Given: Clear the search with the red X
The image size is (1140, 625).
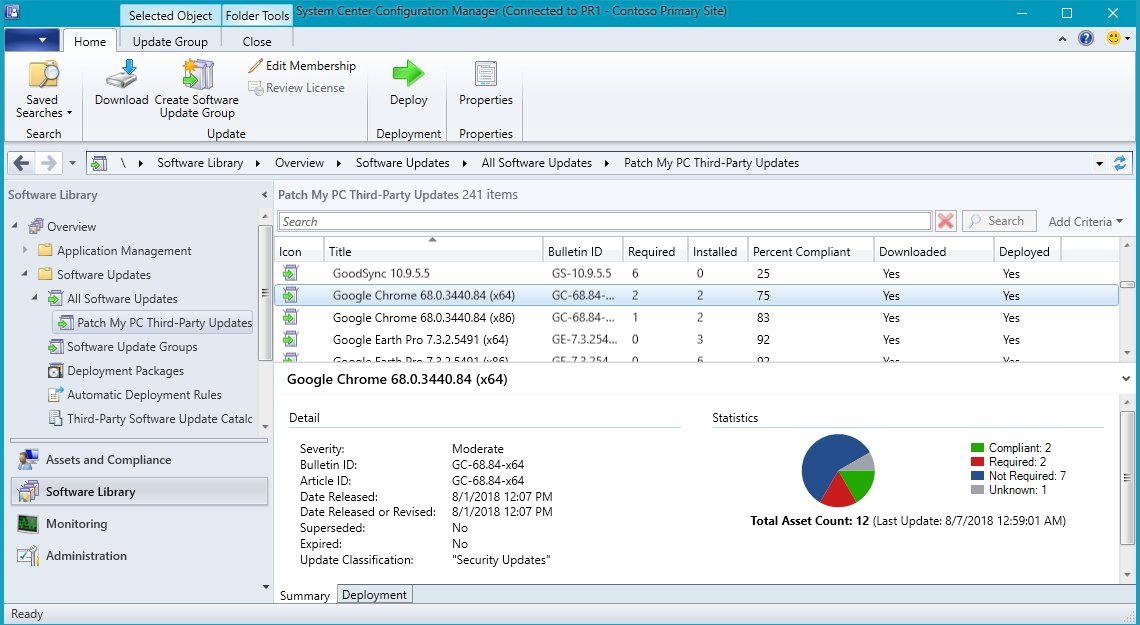Looking at the screenshot, I should [945, 221].
